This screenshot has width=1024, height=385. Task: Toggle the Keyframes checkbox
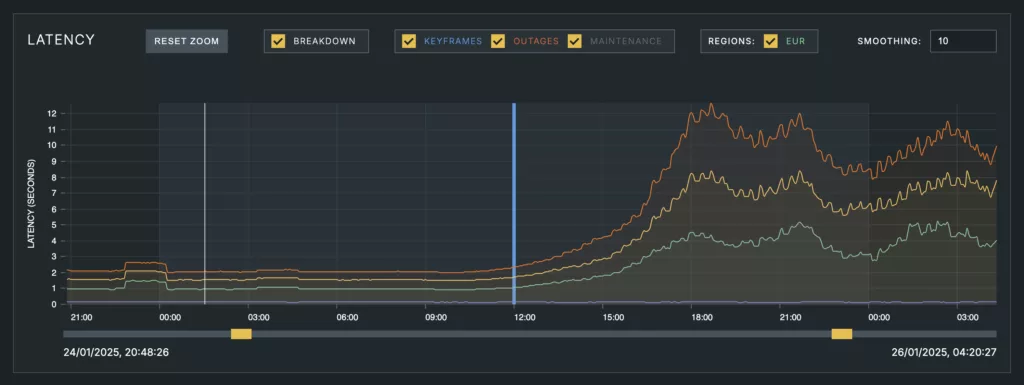409,41
